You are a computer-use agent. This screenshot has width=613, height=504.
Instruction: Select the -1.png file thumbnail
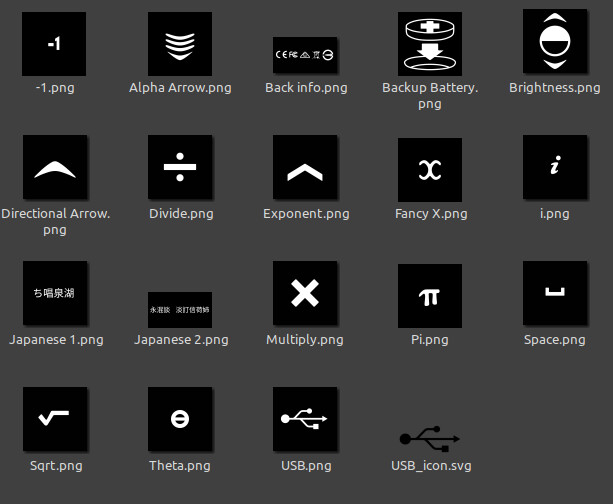click(x=54, y=44)
